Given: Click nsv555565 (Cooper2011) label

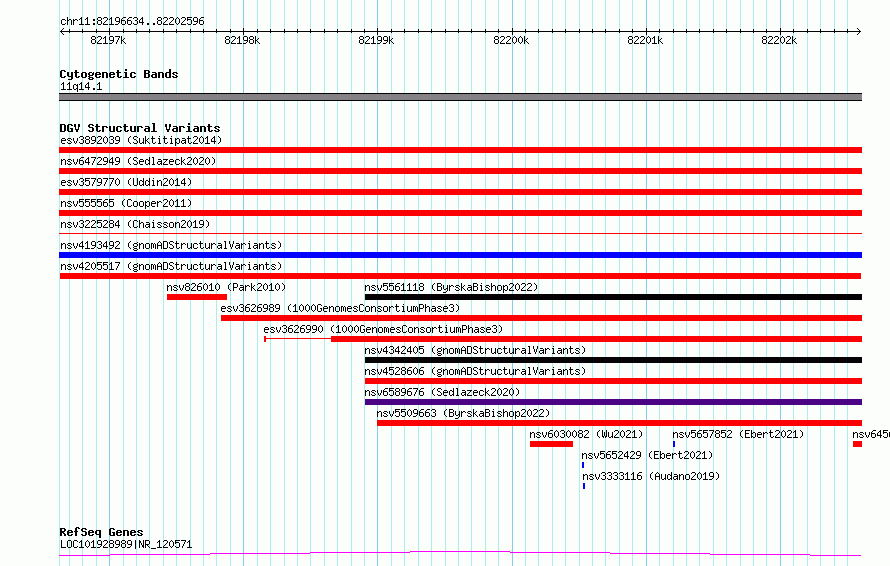Looking at the screenshot, I should coord(126,203).
